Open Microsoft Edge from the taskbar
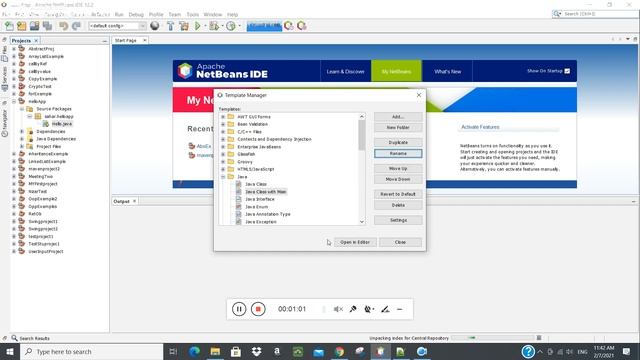The image size is (640, 360). pyautogui.click(x=195, y=351)
